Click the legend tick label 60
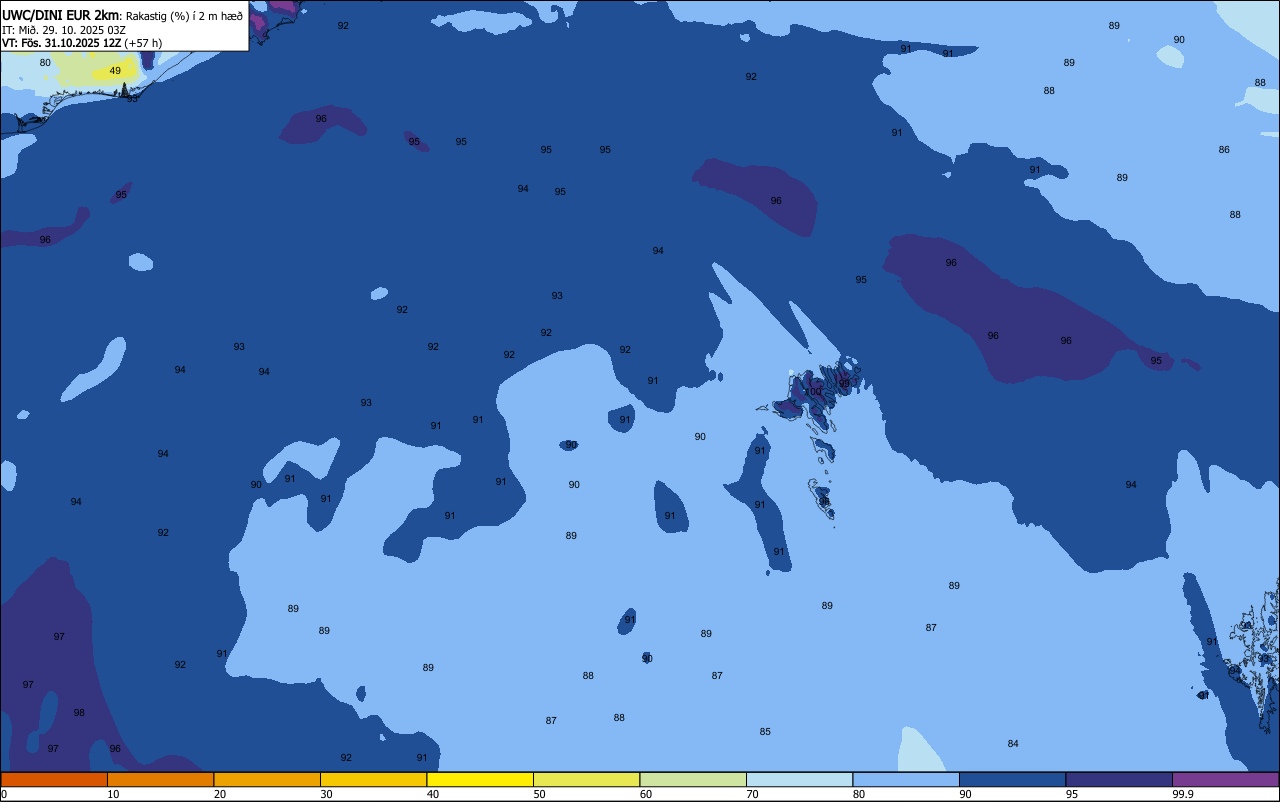This screenshot has width=1280, height=802. 646,794
